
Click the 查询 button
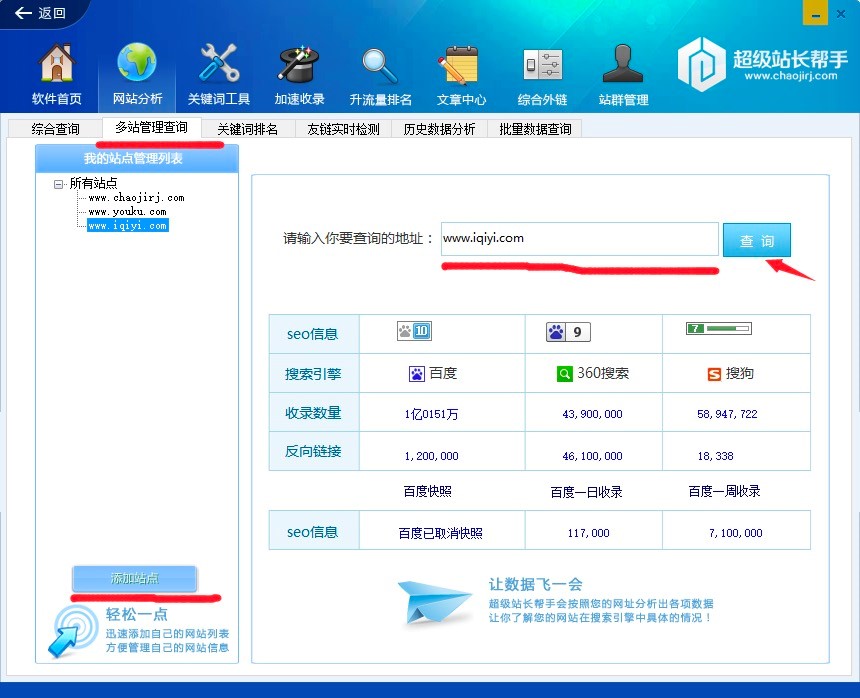[757, 241]
